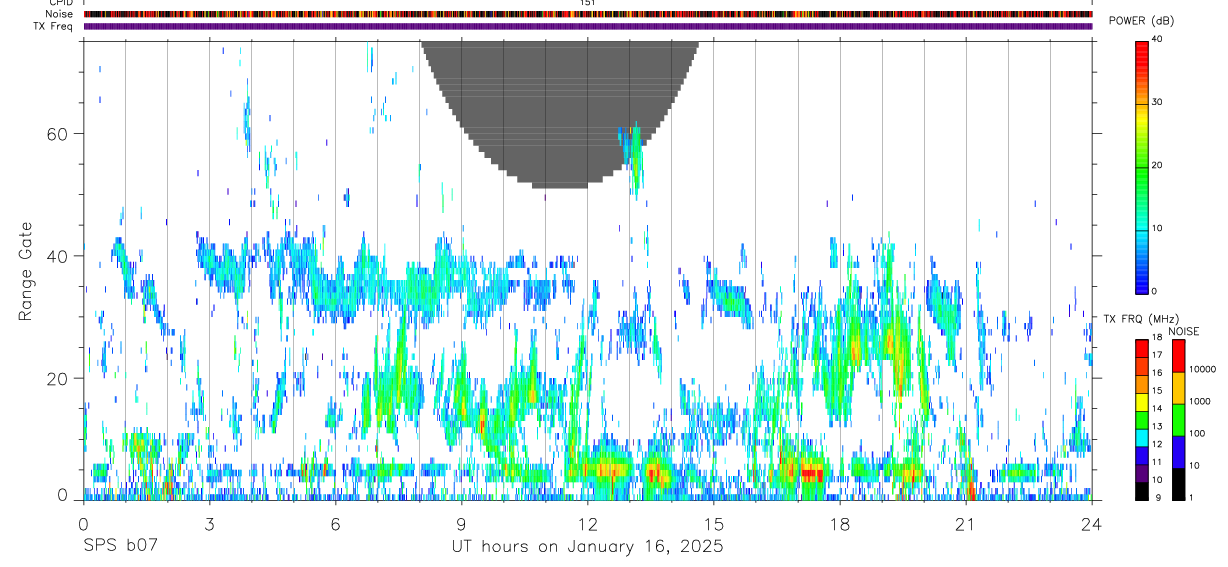The width and height of the screenshot is (1228, 567).
Task: Click the hour 6 tick label on the time axis
Action: click(x=335, y=524)
